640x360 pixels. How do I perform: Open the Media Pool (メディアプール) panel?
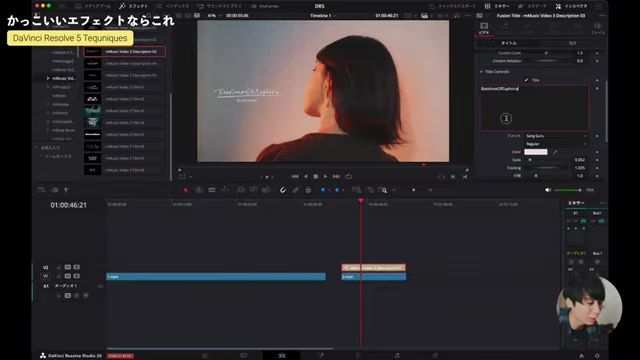coord(93,6)
